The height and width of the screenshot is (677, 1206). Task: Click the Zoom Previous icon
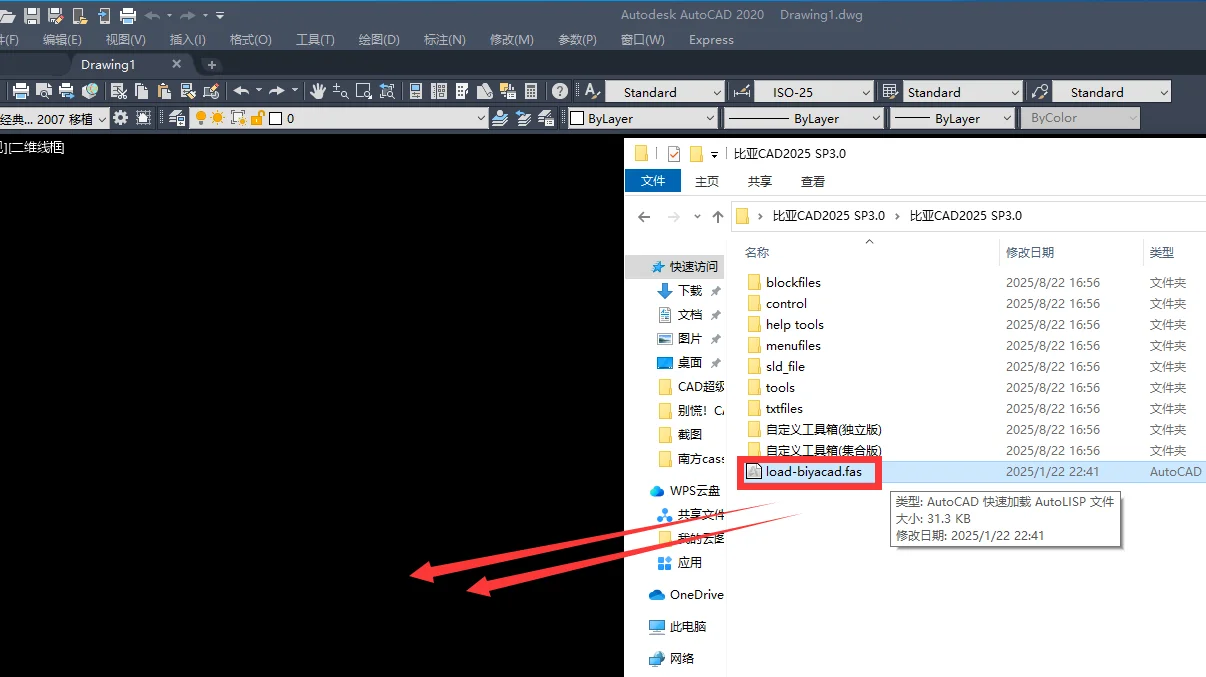[x=387, y=91]
